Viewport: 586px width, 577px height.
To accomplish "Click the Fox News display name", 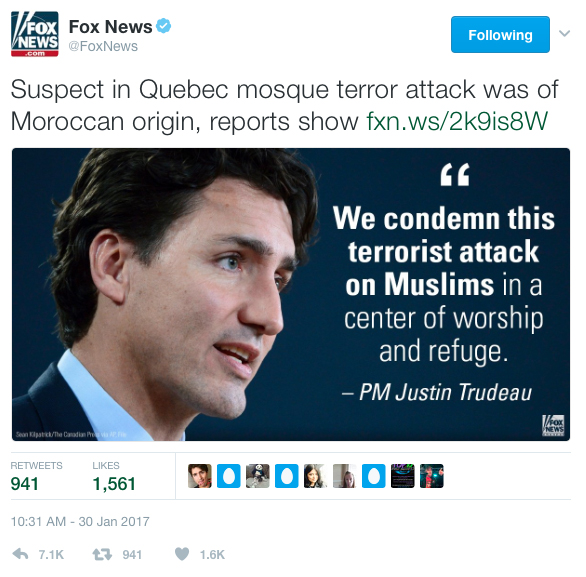I will tap(111, 27).
